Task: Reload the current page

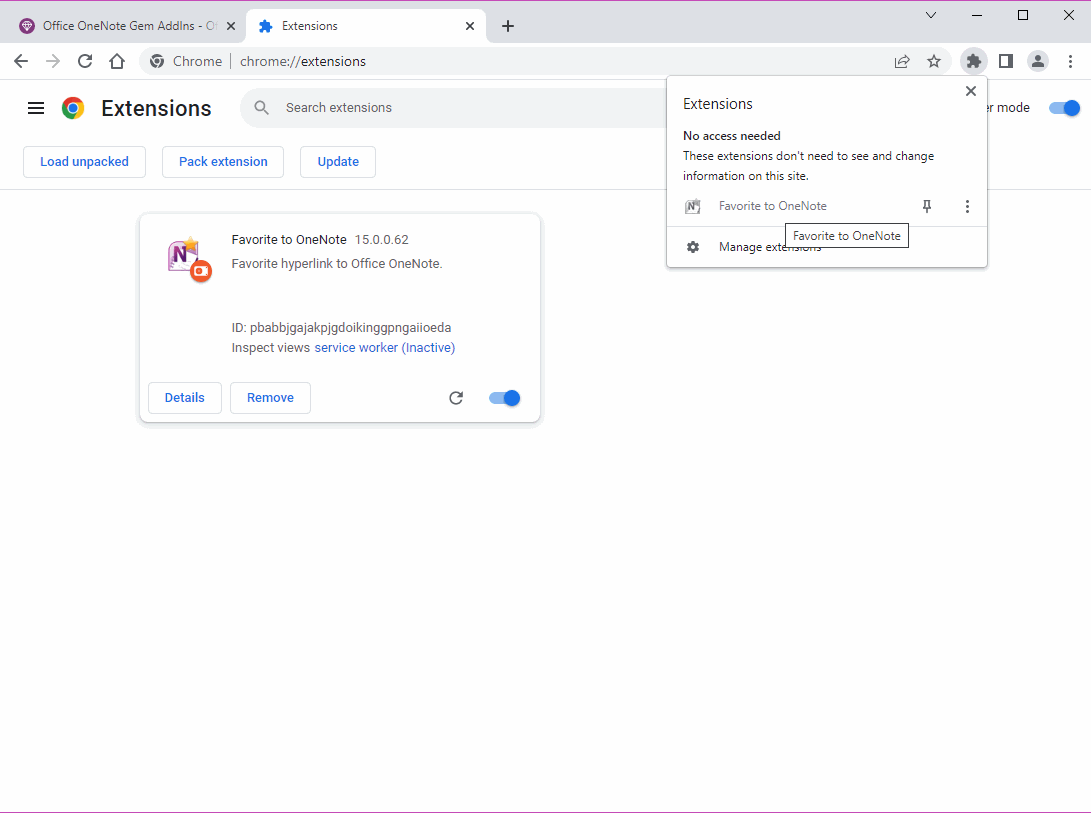Action: (85, 61)
